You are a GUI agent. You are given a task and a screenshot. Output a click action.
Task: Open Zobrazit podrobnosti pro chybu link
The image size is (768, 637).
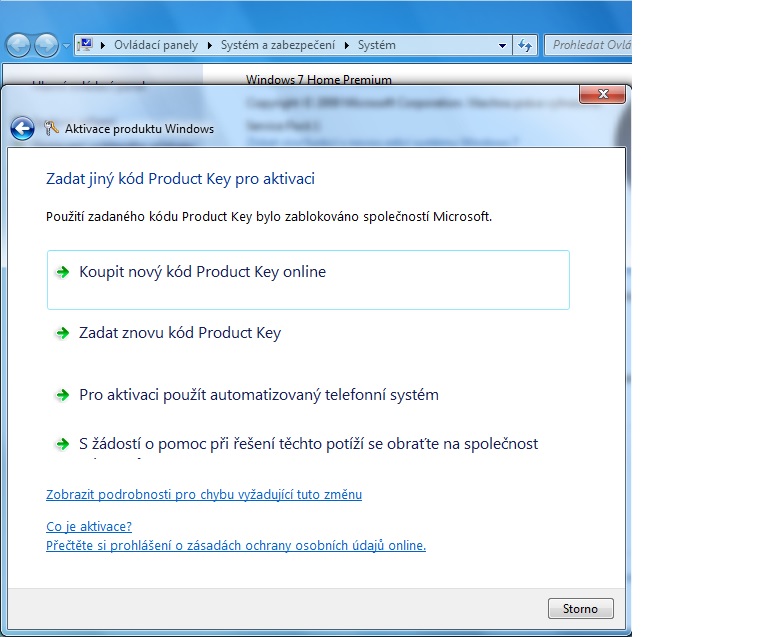pos(204,495)
